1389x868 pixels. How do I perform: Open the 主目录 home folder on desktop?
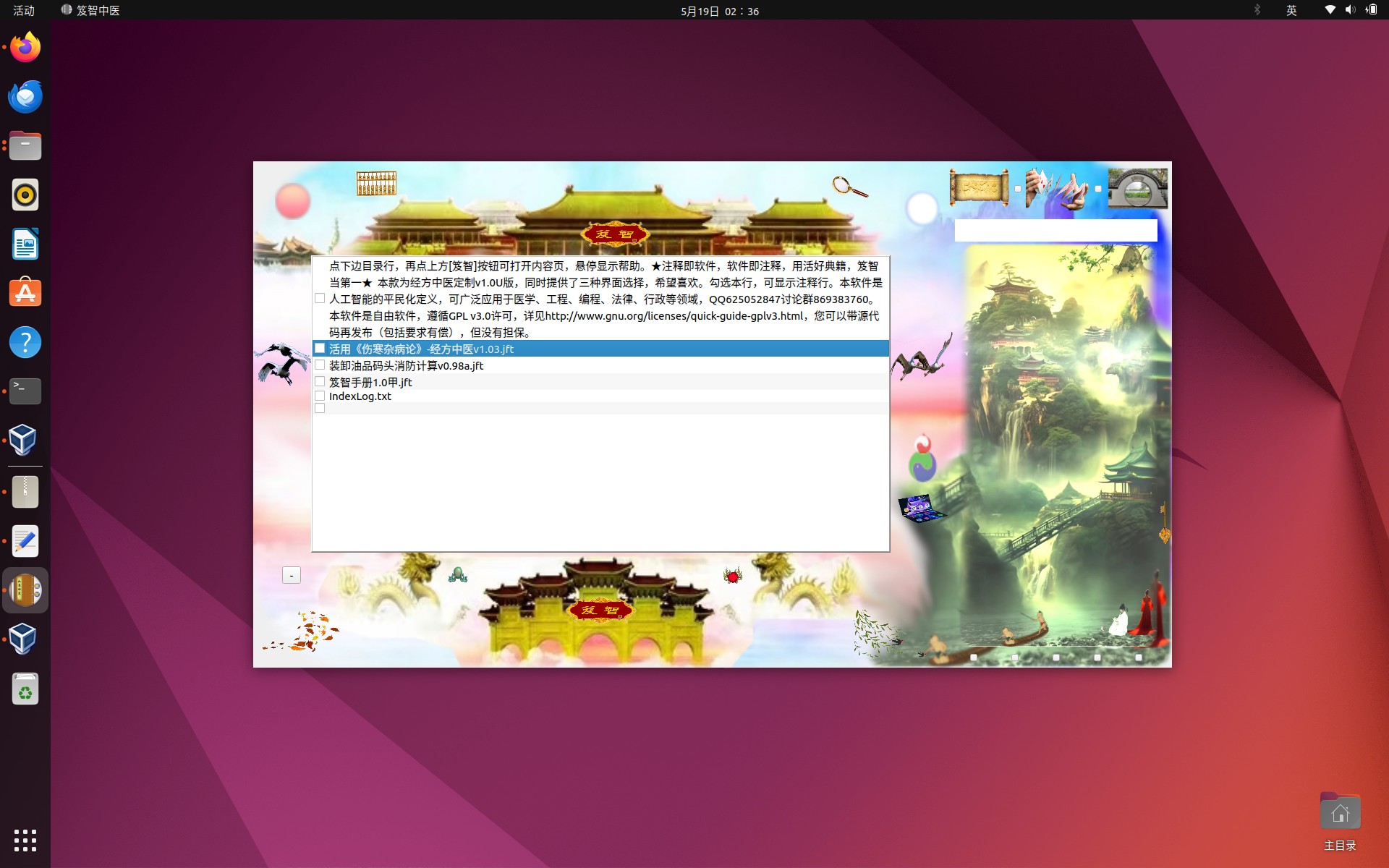(1340, 822)
